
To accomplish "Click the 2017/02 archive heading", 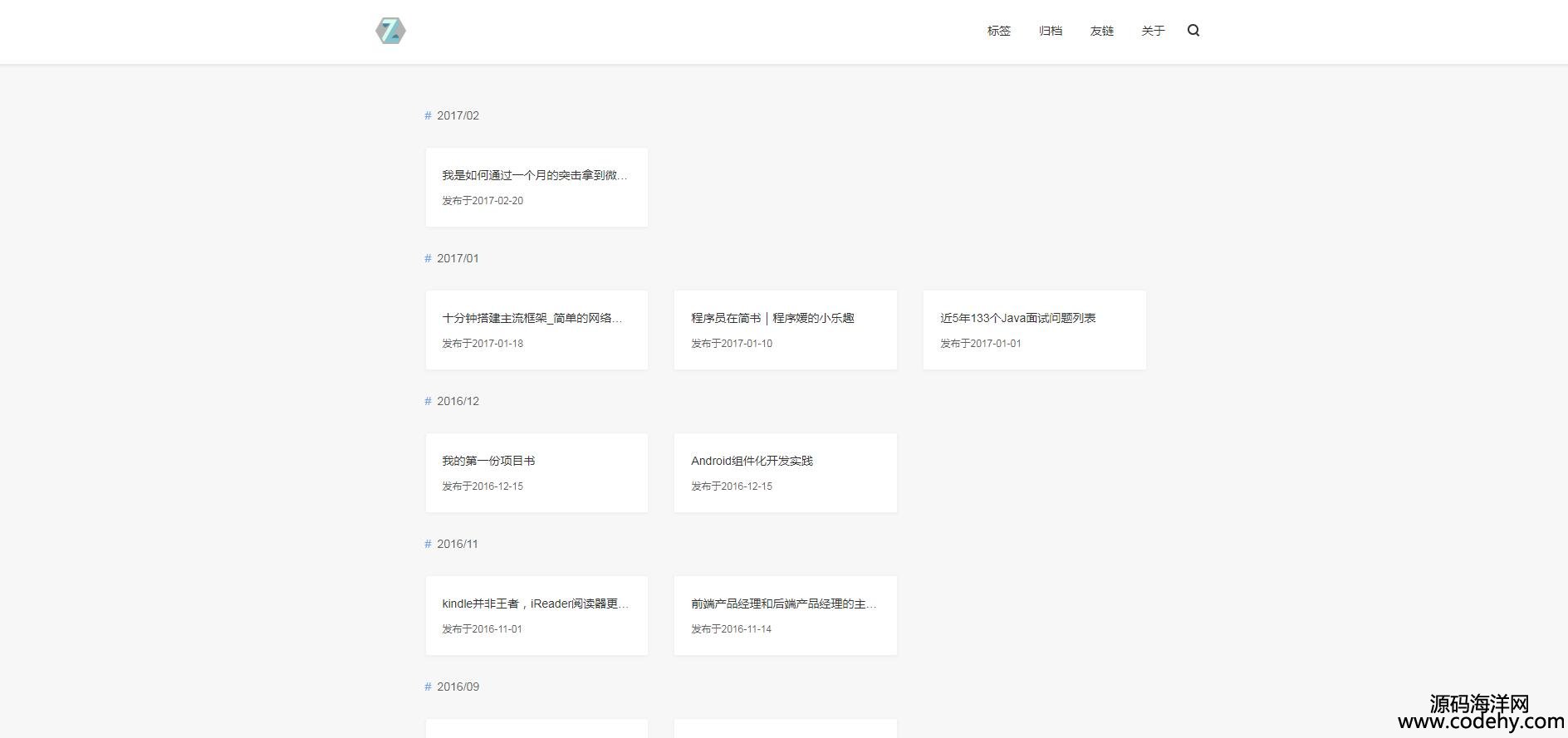I will coord(452,115).
